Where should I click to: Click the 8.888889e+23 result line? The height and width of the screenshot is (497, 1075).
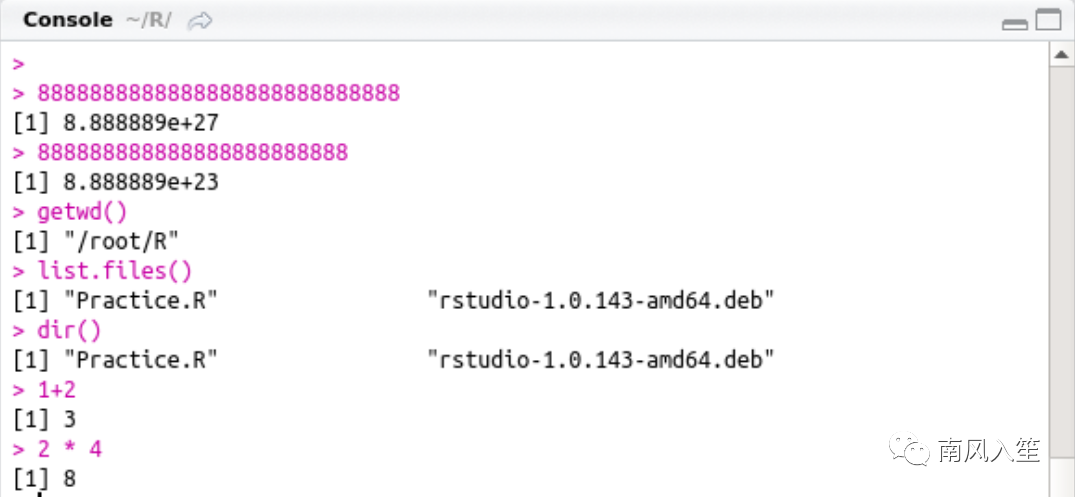tap(116, 182)
